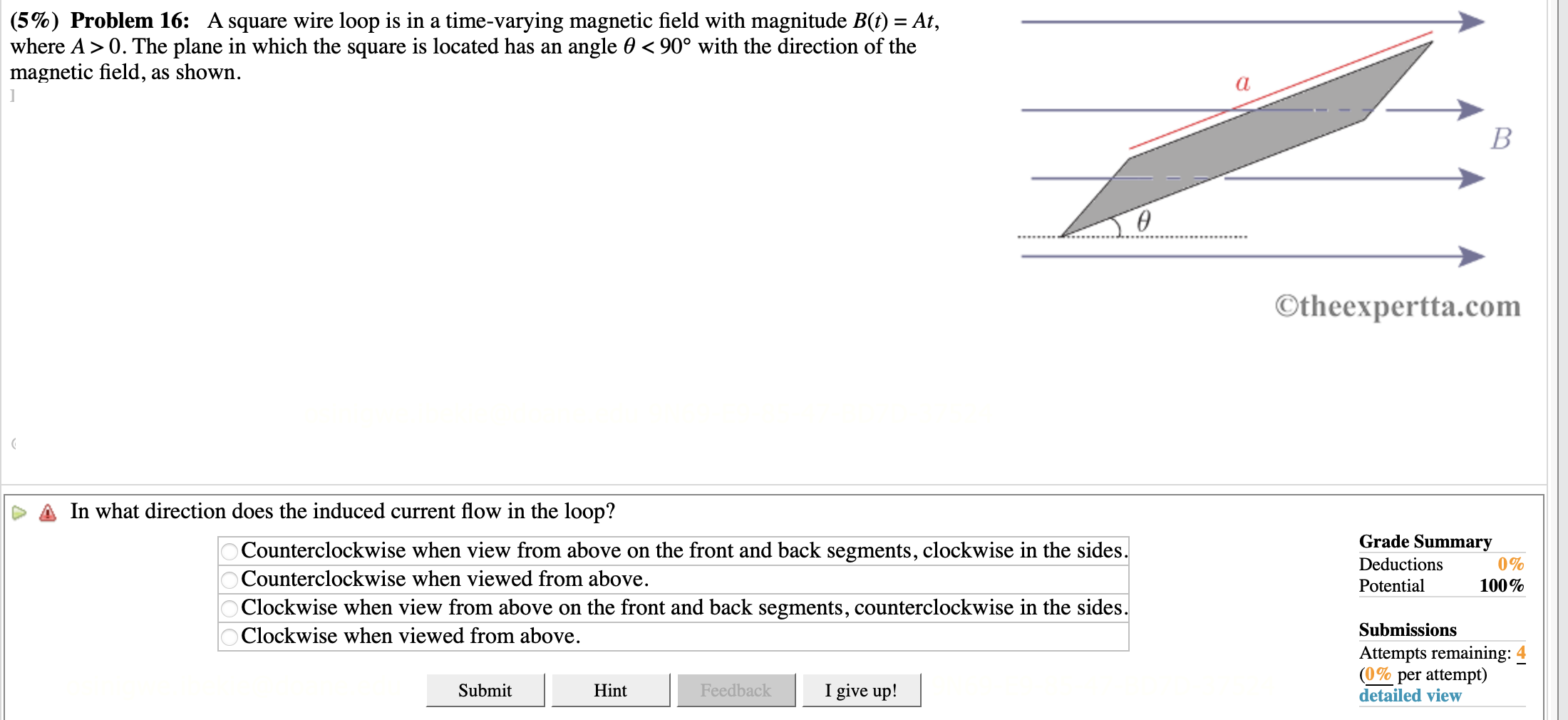1568x720 pixels.
Task: Click the grayed-out Feedback button
Action: [x=736, y=689]
